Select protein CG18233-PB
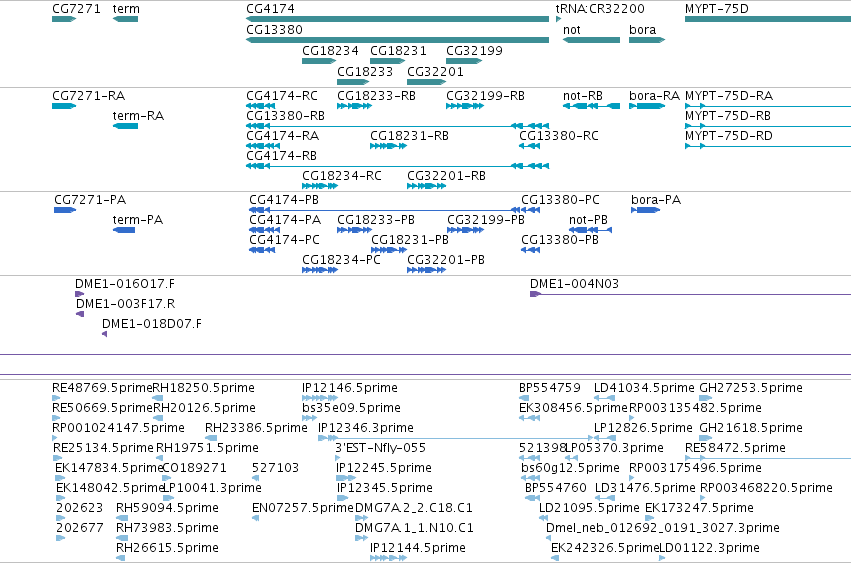Screen dimensions: 851x563 (x=354, y=230)
